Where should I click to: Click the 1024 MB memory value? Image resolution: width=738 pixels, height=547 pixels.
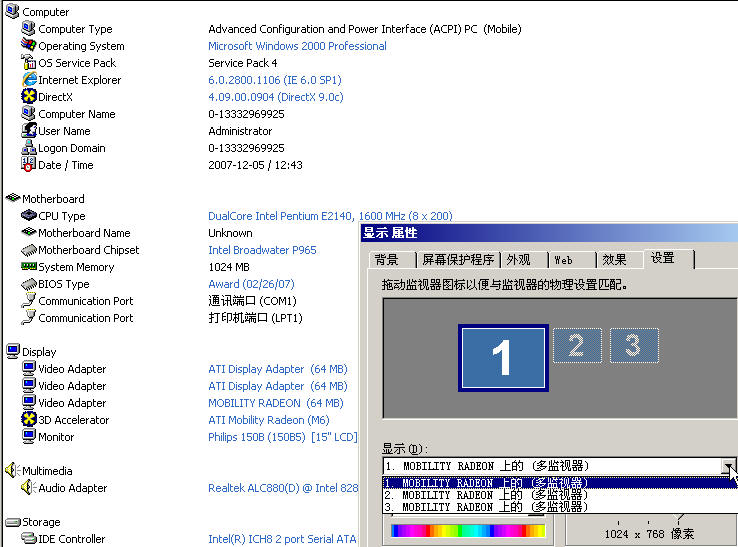pos(229,267)
